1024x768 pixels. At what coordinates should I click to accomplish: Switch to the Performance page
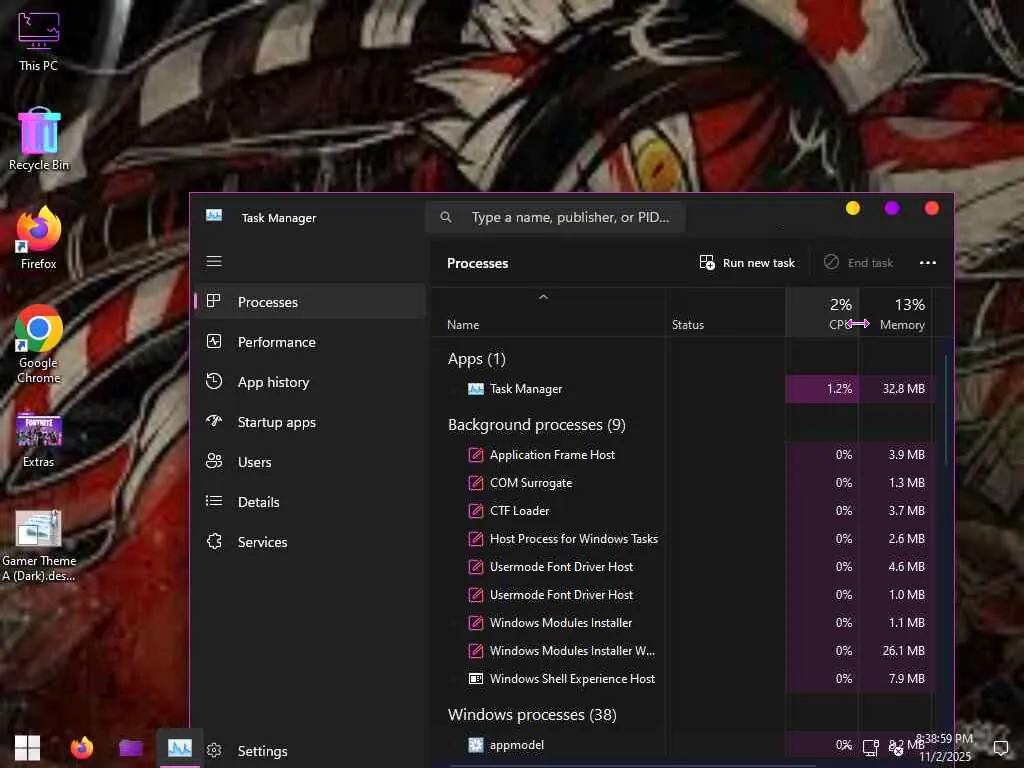coord(311,342)
